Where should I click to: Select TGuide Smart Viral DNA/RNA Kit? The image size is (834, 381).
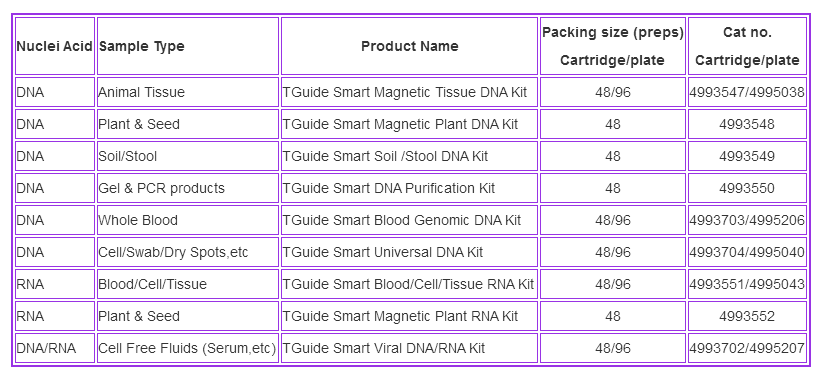[383, 347]
